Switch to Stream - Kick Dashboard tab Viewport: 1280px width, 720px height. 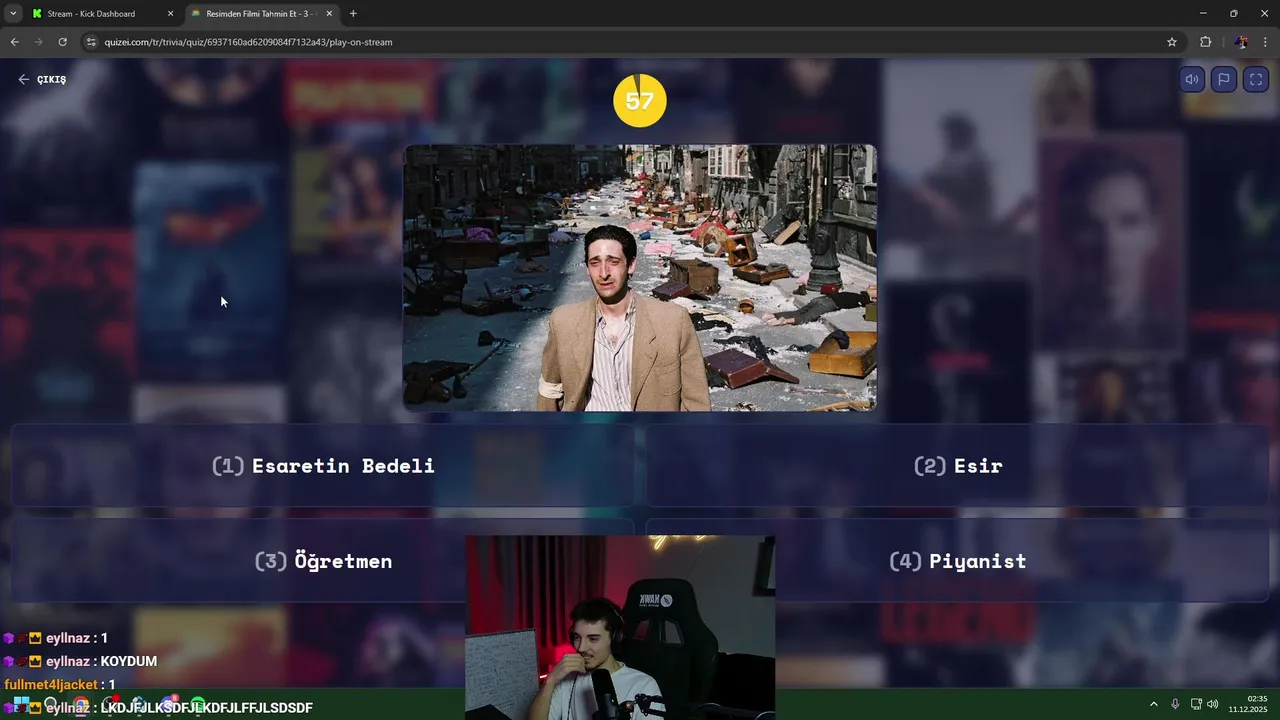click(x=91, y=14)
